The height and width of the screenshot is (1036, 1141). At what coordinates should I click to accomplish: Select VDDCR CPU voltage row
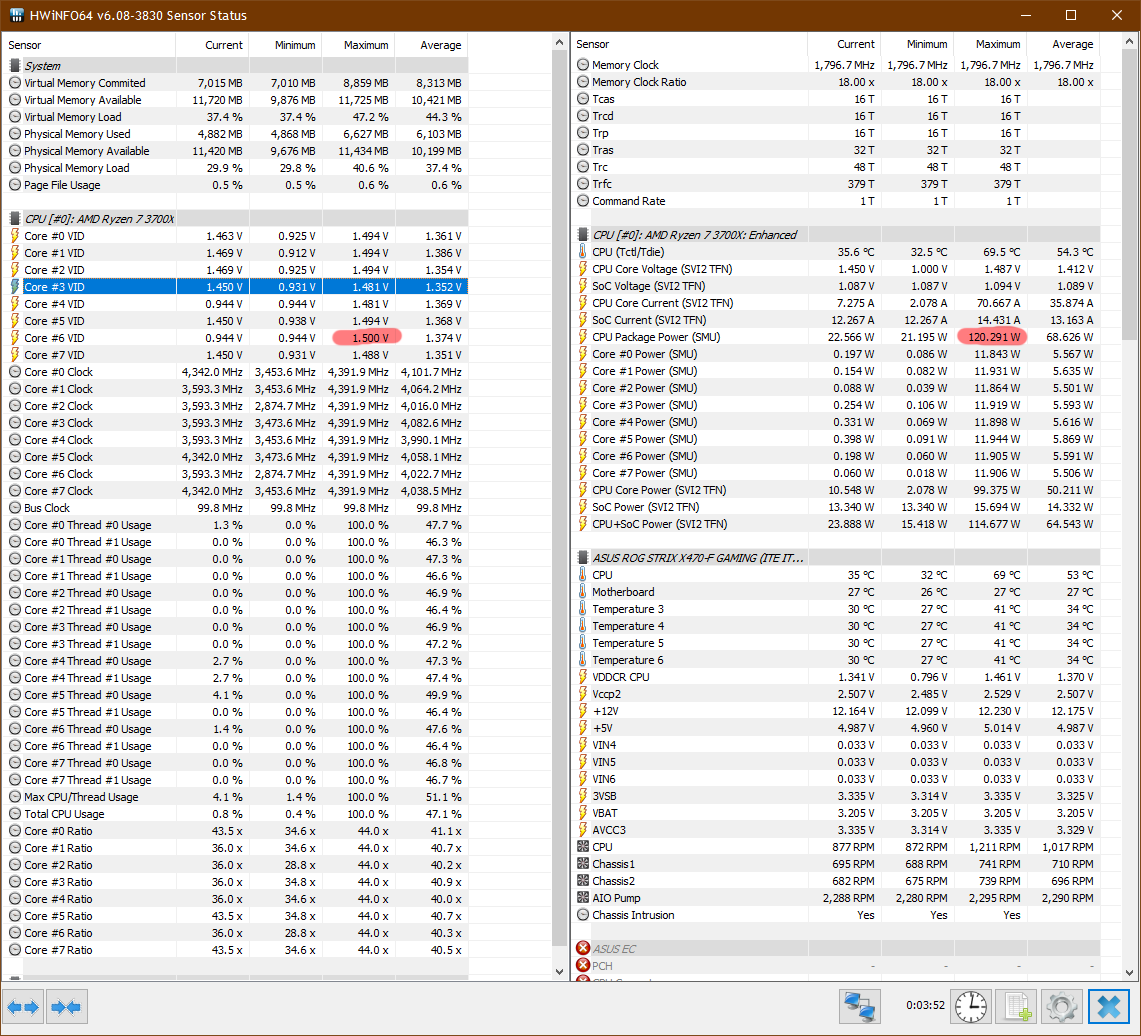836,677
